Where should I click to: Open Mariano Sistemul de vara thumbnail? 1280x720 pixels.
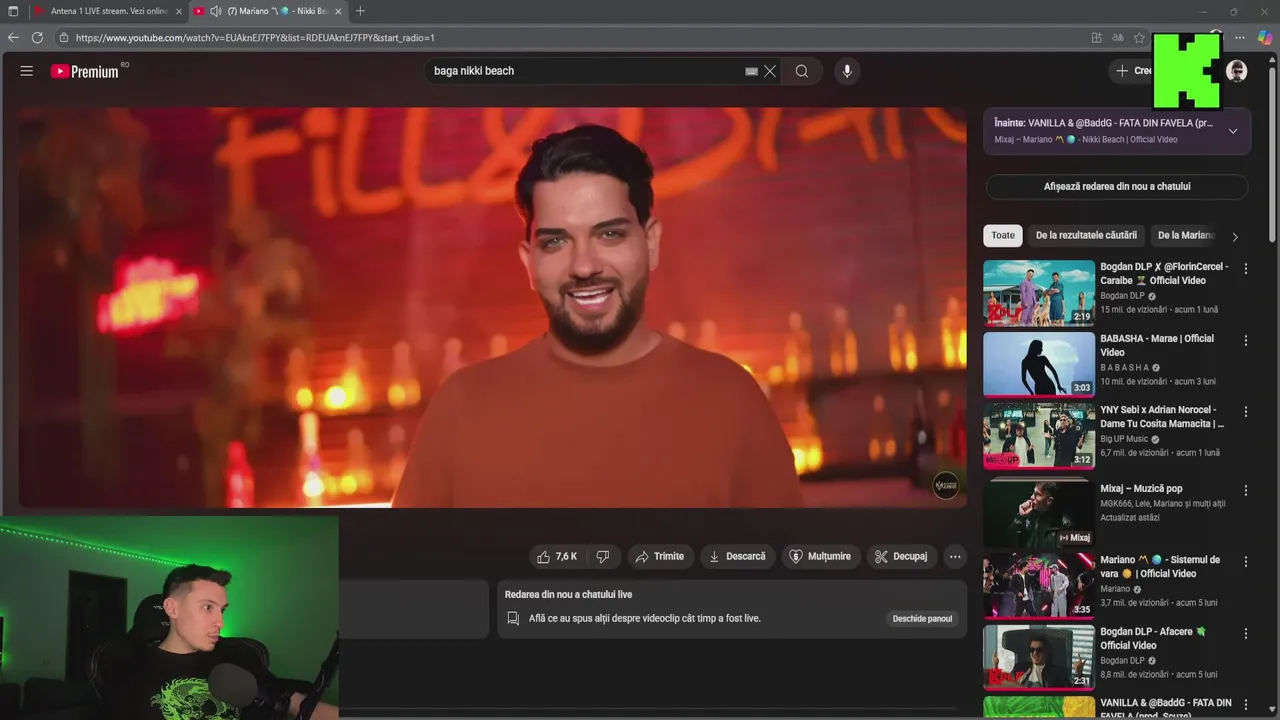point(1039,585)
